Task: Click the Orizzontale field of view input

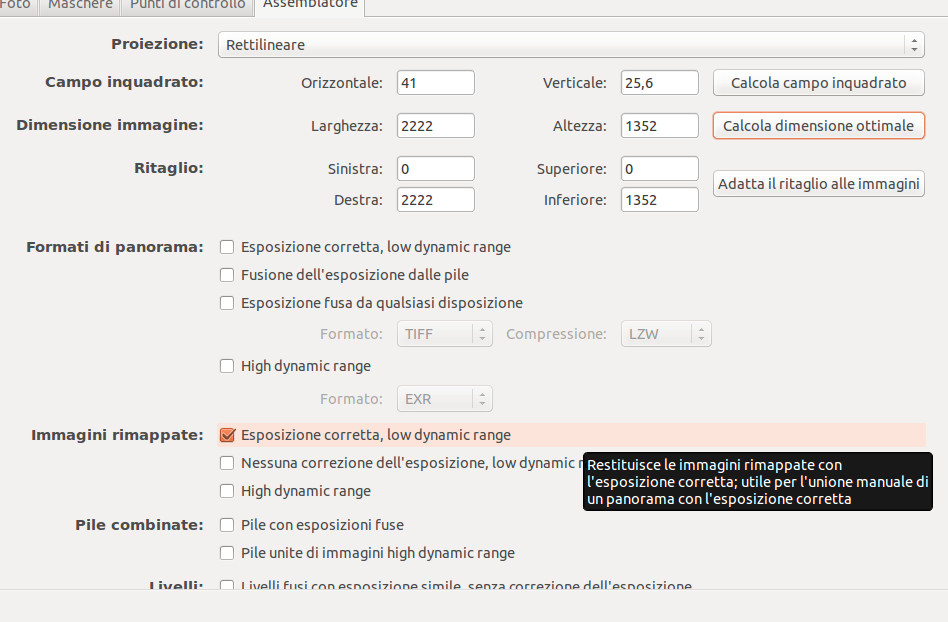Action: point(435,83)
